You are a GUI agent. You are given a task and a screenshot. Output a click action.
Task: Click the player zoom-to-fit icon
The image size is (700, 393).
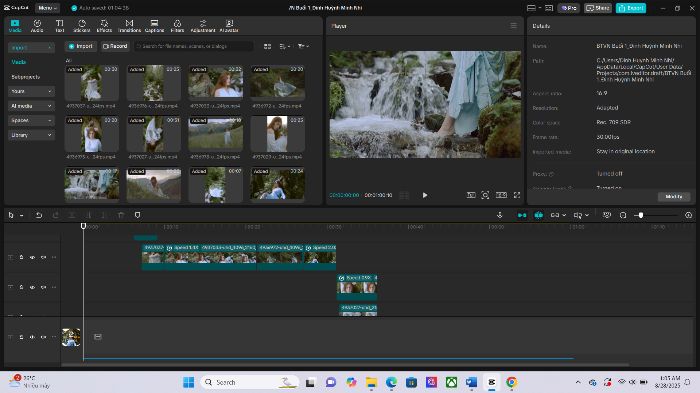485,195
